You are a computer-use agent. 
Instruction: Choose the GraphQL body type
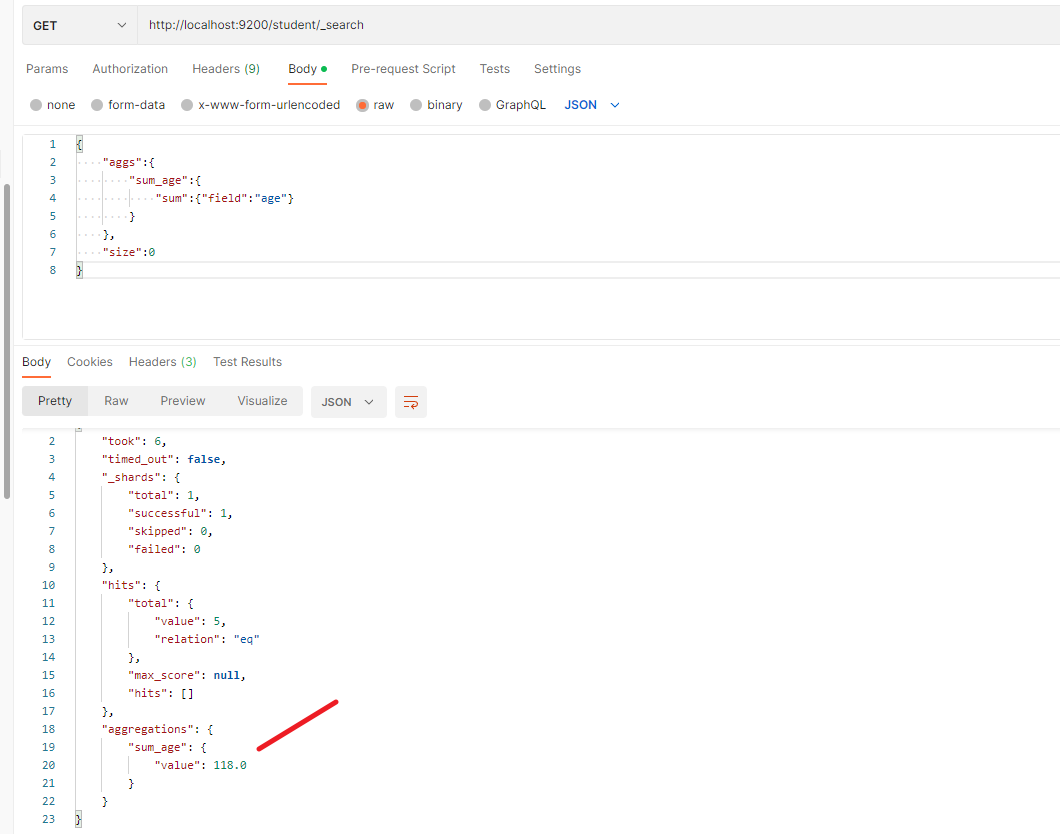click(x=512, y=105)
